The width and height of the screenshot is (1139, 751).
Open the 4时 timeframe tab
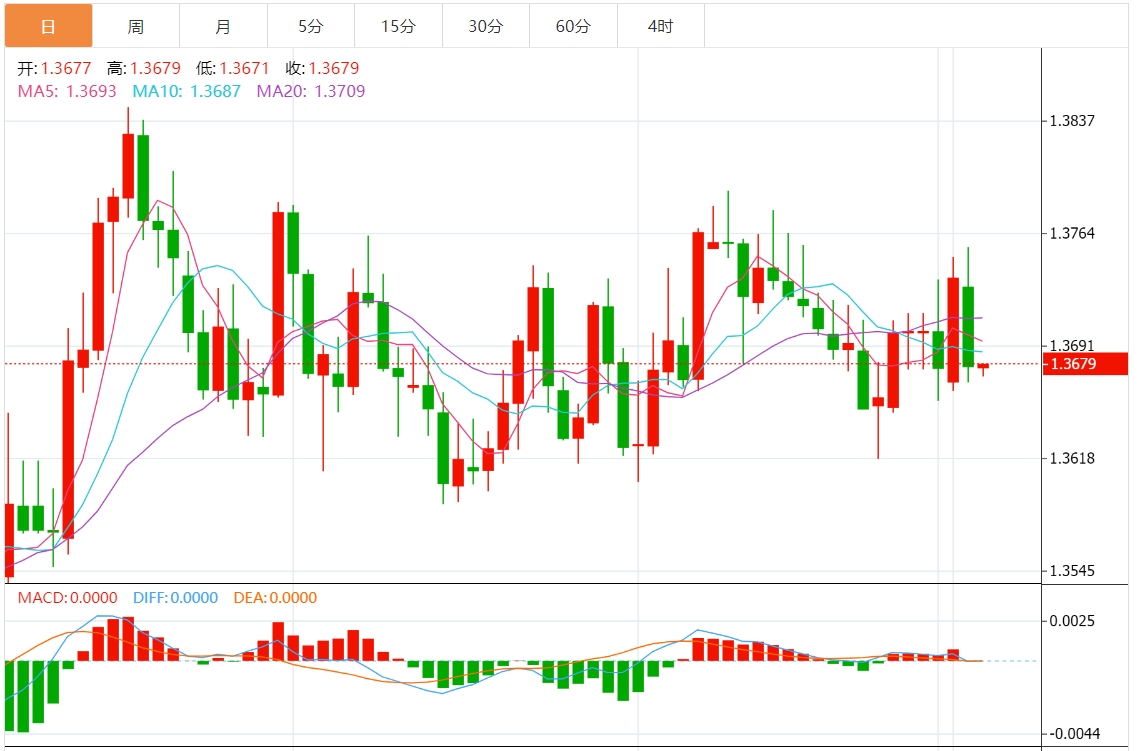pyautogui.click(x=661, y=26)
